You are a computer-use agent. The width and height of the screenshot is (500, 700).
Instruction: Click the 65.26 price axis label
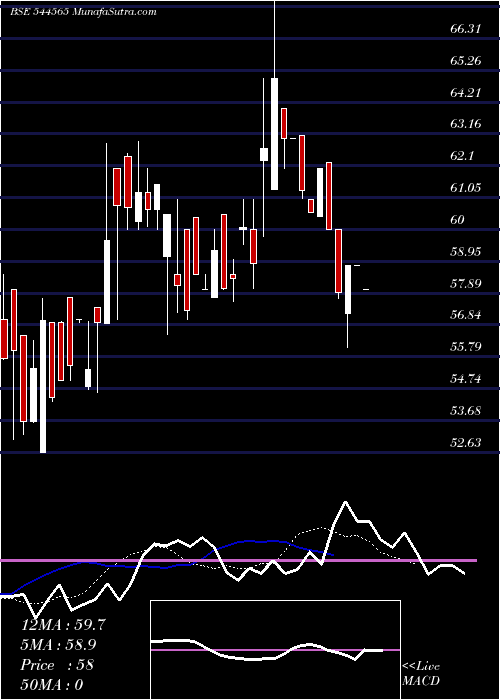pos(466,61)
